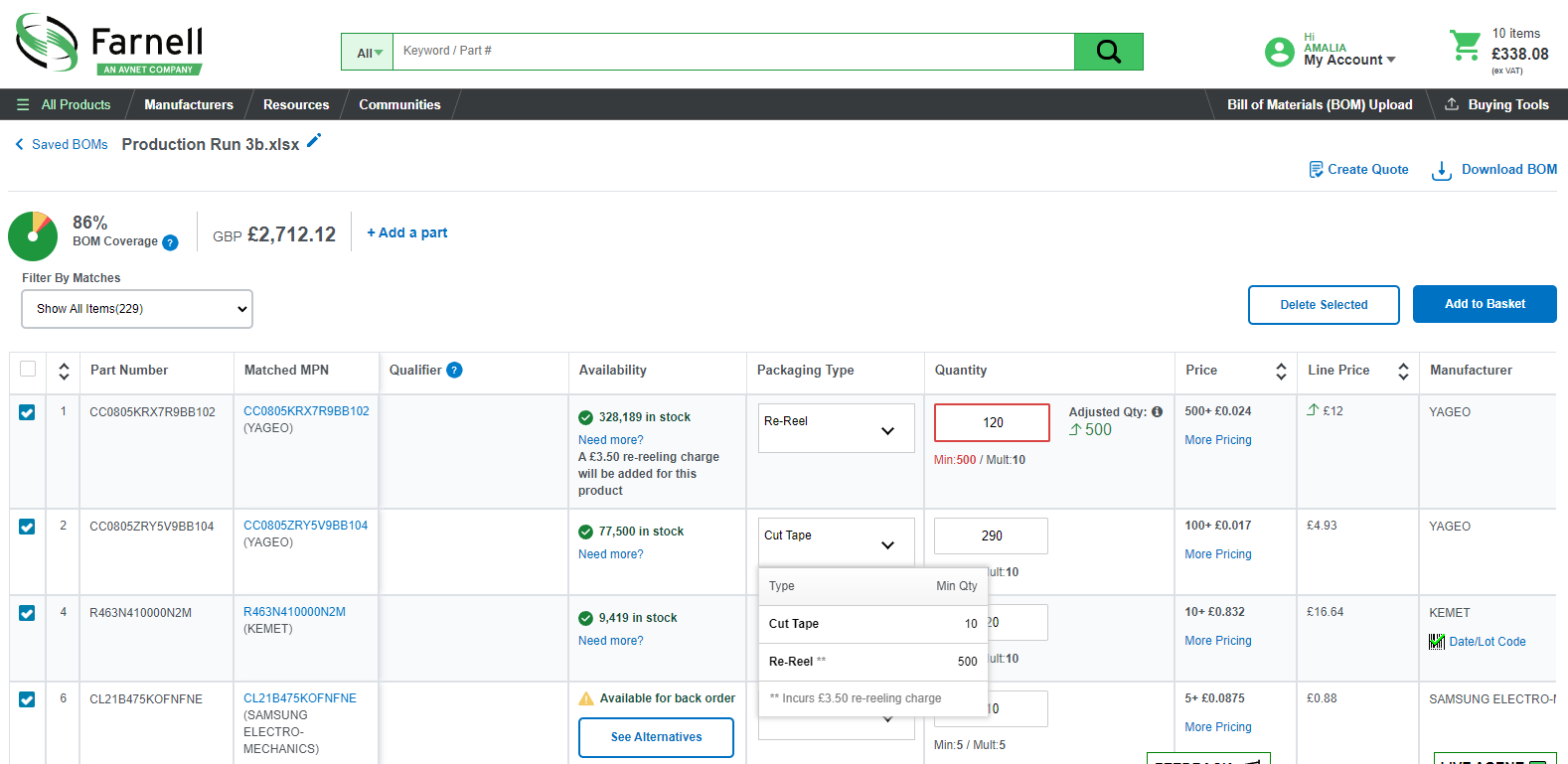
Task: Click Need more? under 328,189 in stock
Action: click(611, 440)
